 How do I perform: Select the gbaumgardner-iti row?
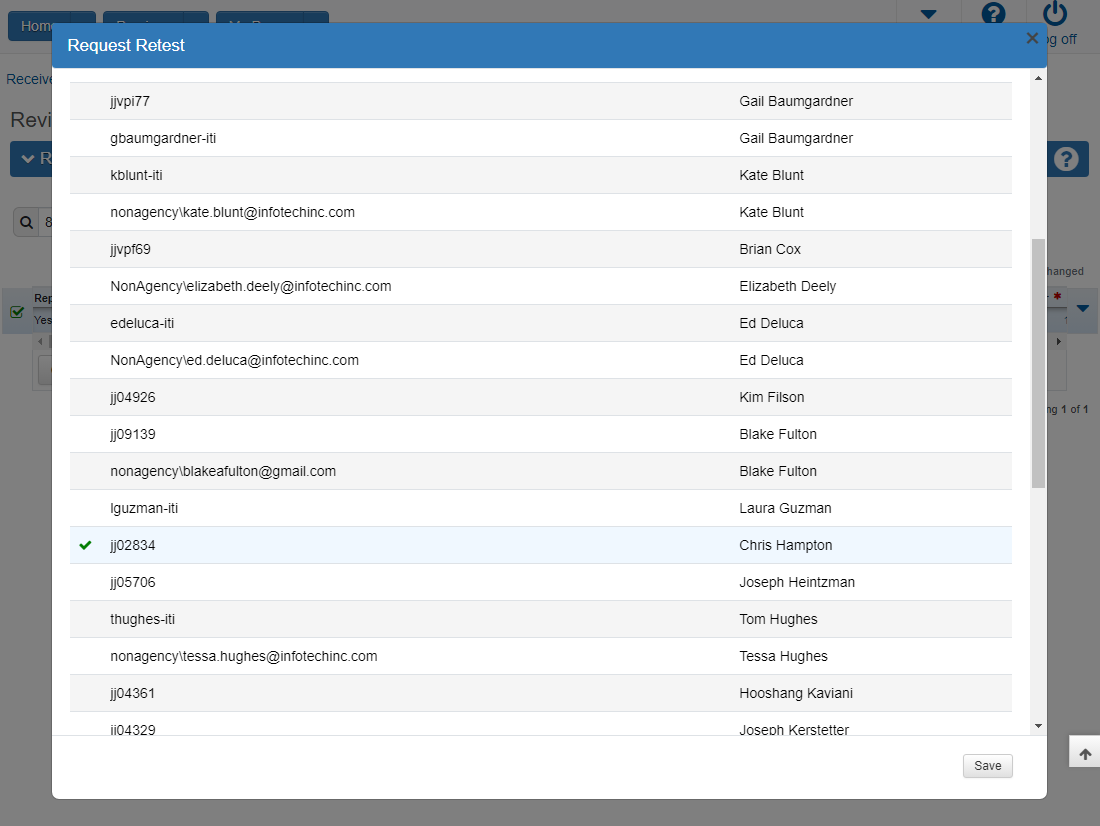541,138
